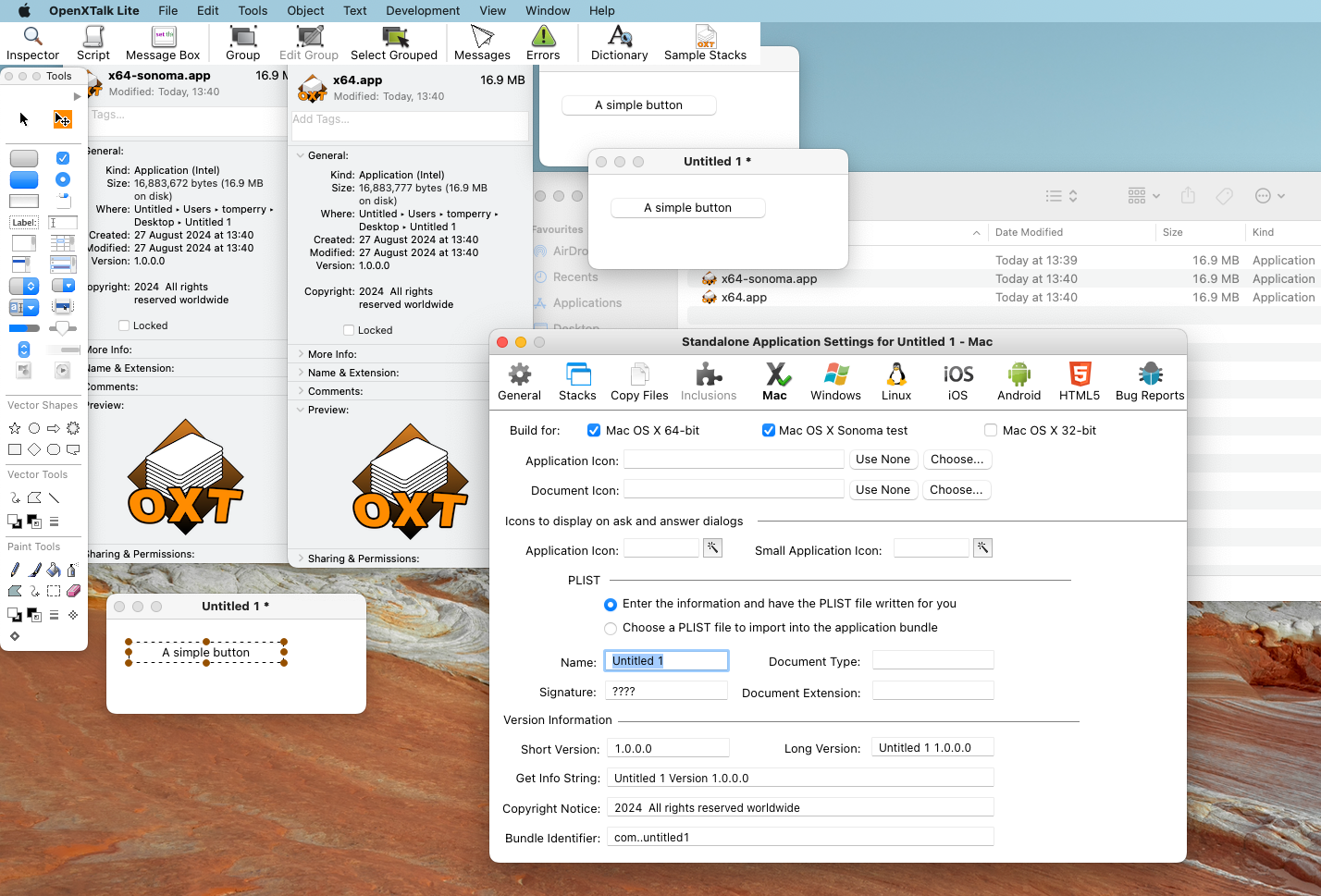Open the Linux settings pane
Viewport: 1321px width, 896px height.
896,382
